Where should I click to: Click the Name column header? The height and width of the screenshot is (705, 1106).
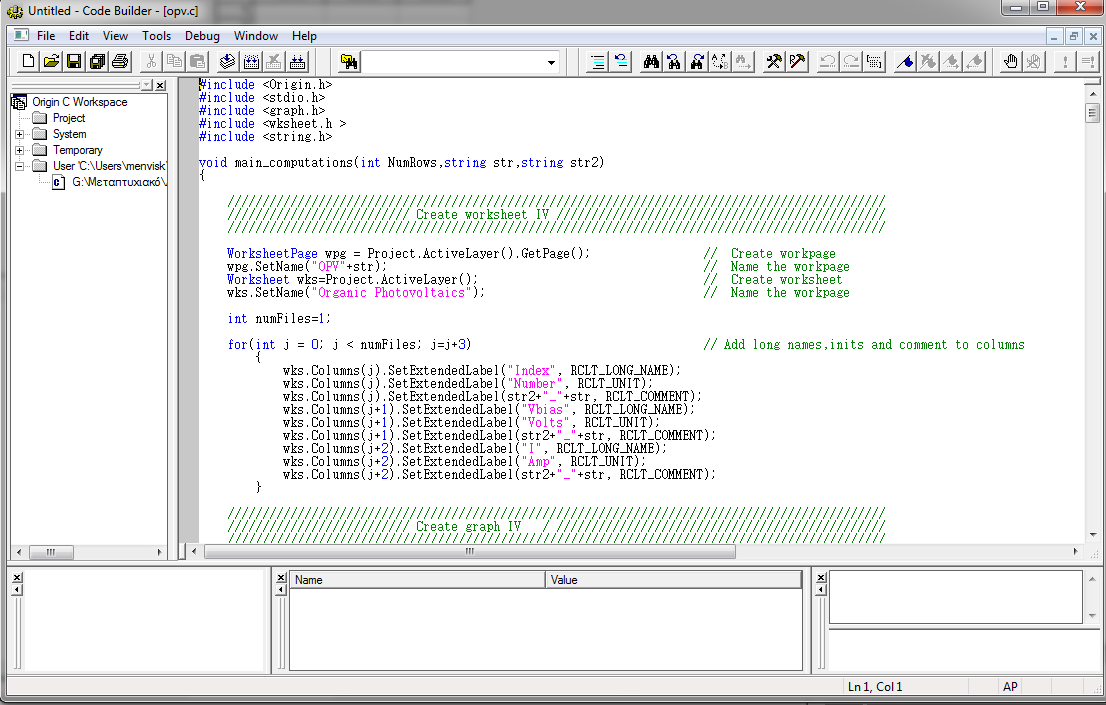(418, 580)
